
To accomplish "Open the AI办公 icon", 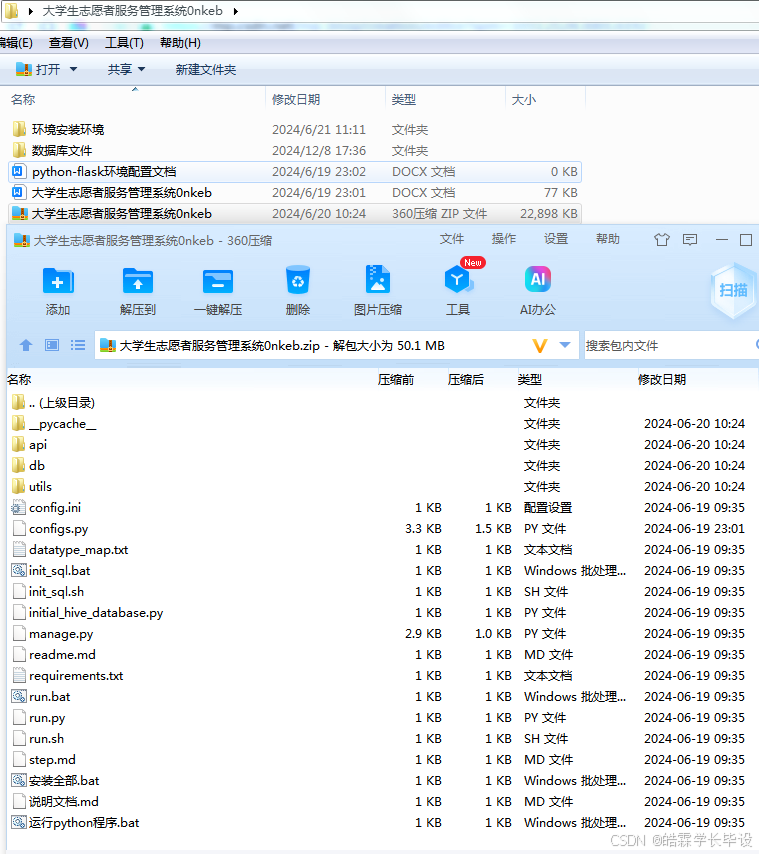I will [538, 279].
